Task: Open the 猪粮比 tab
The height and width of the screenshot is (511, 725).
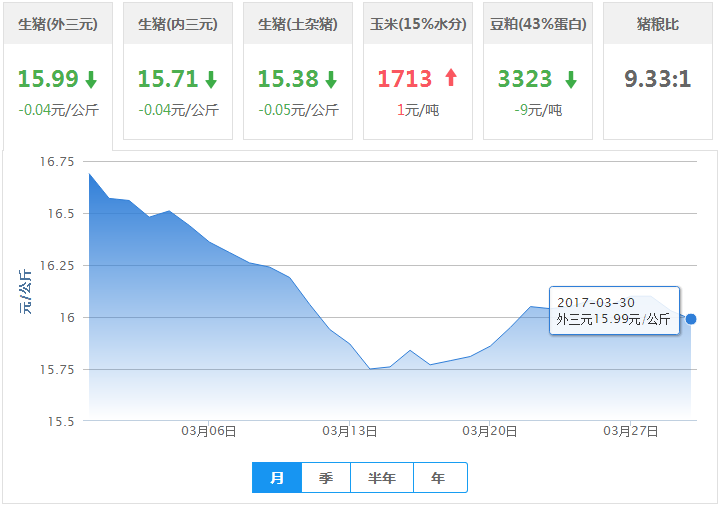Action: (x=658, y=23)
